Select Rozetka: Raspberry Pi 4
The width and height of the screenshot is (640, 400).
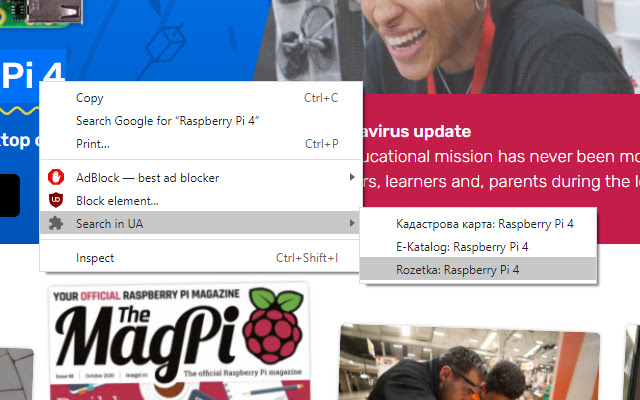[x=478, y=269]
